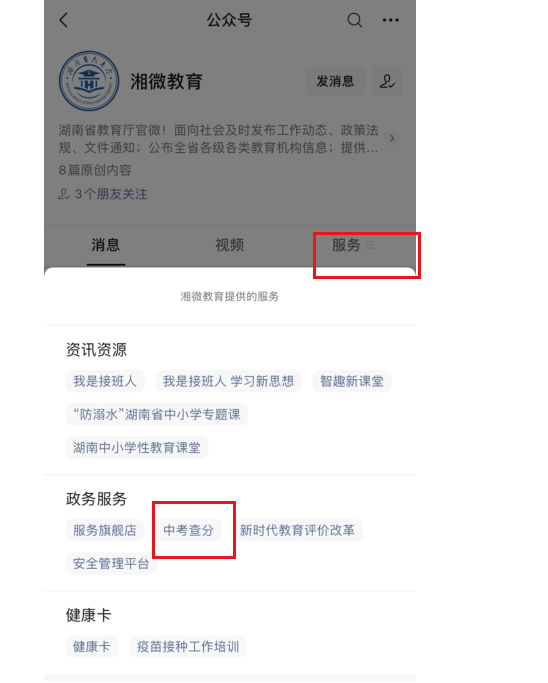This screenshot has width=548, height=683.
Task: Select the 智趣新课堂 service tag
Action: 352,382
